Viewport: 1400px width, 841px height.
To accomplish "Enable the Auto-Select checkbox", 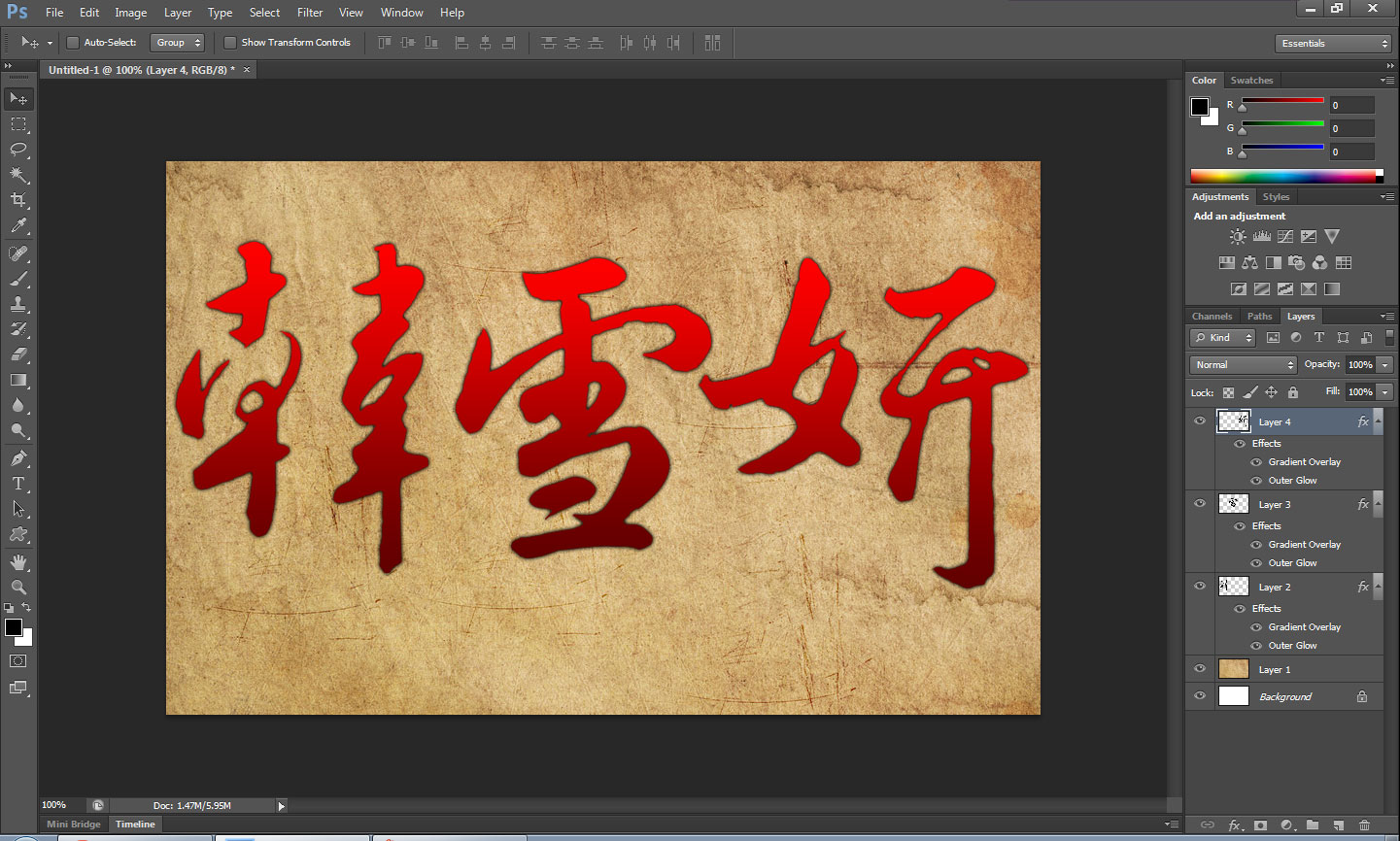I will (x=73, y=43).
